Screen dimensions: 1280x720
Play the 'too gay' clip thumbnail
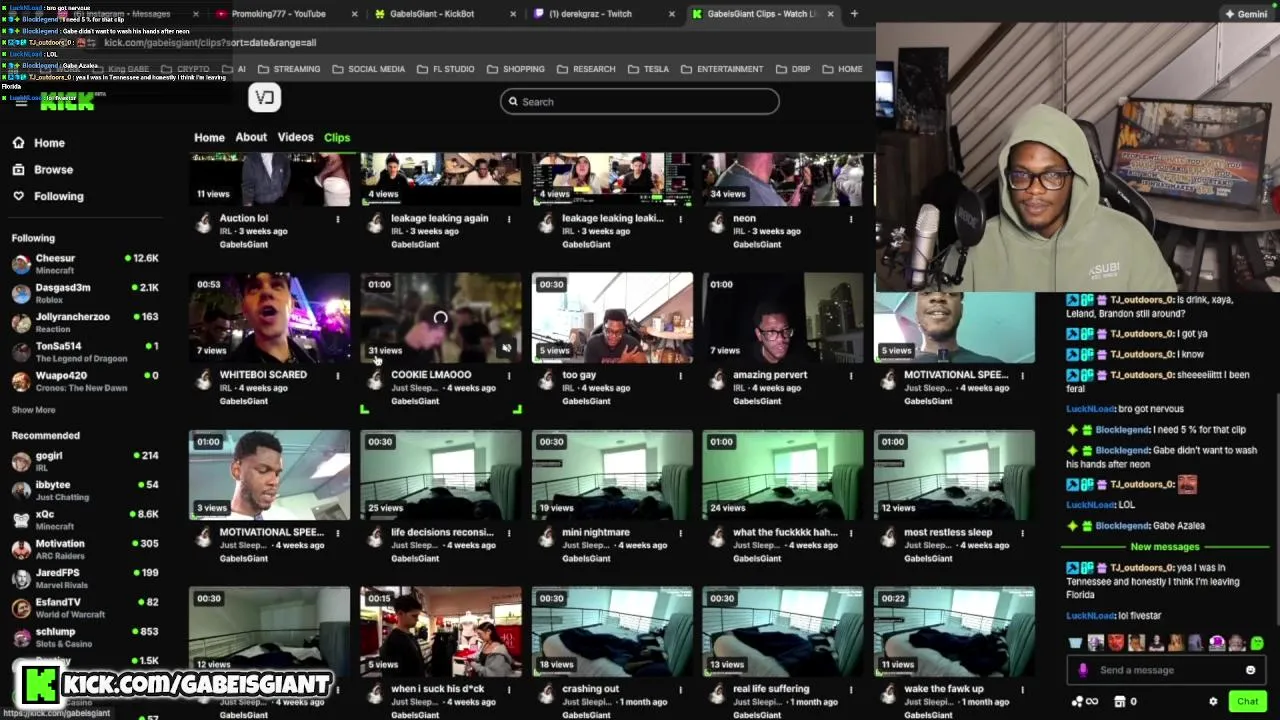tap(612, 317)
